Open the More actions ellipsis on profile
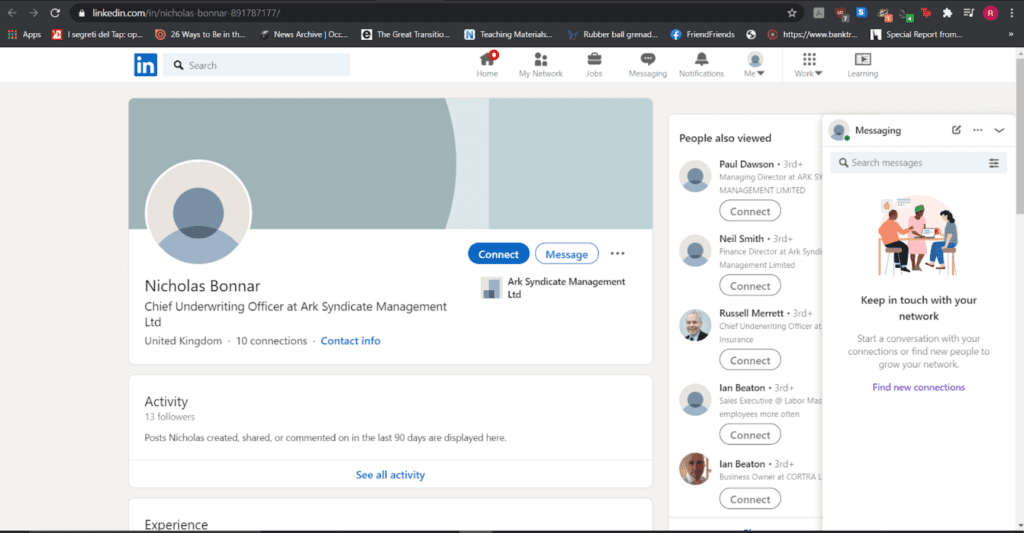This screenshot has height=533, width=1024. coord(617,253)
